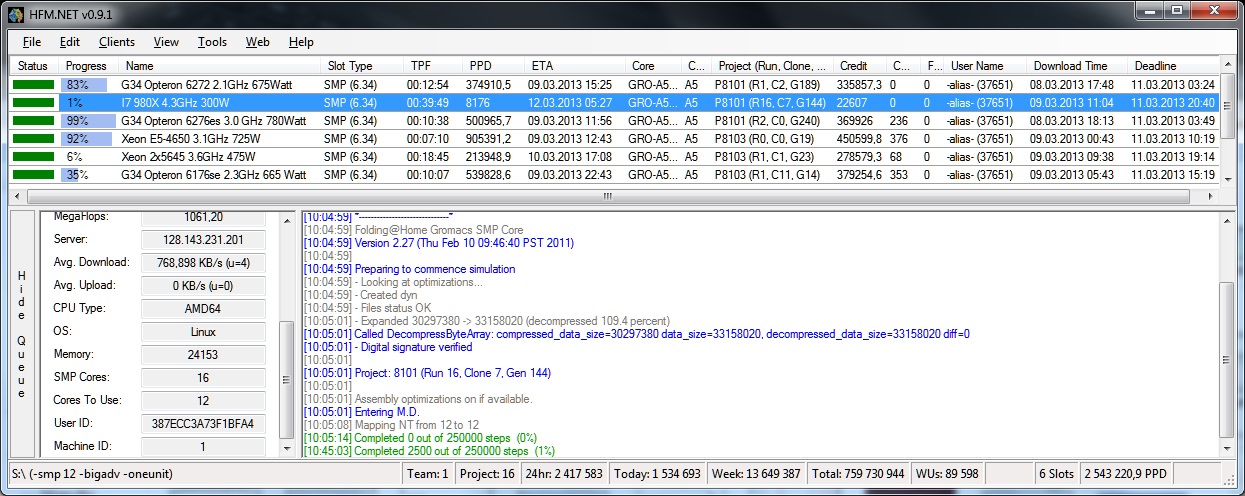This screenshot has width=1245, height=496.
Task: Click the SMP Cores field 16
Action: point(202,377)
